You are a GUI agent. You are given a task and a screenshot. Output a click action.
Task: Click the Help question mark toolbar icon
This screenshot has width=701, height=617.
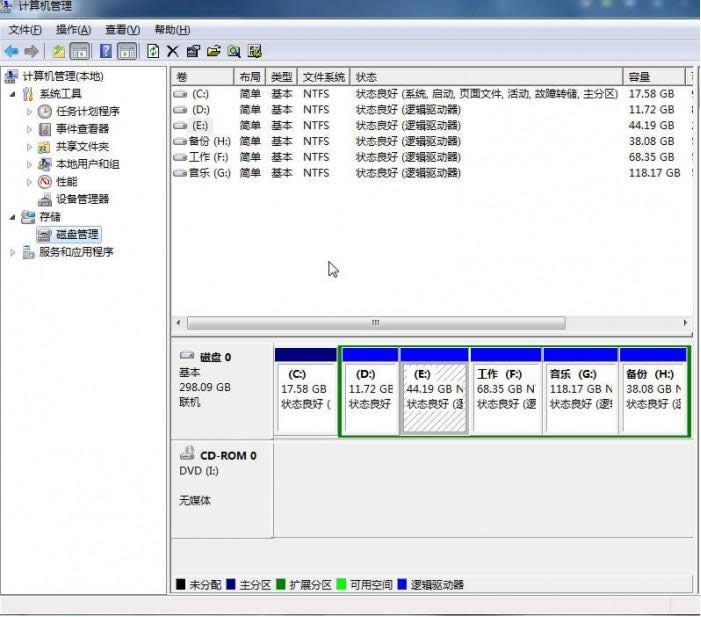105,50
